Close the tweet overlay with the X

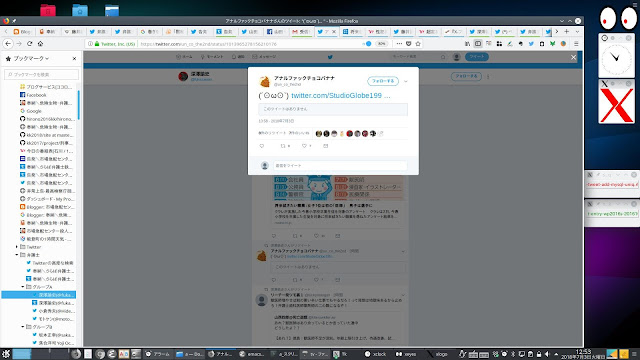click(x=573, y=57)
